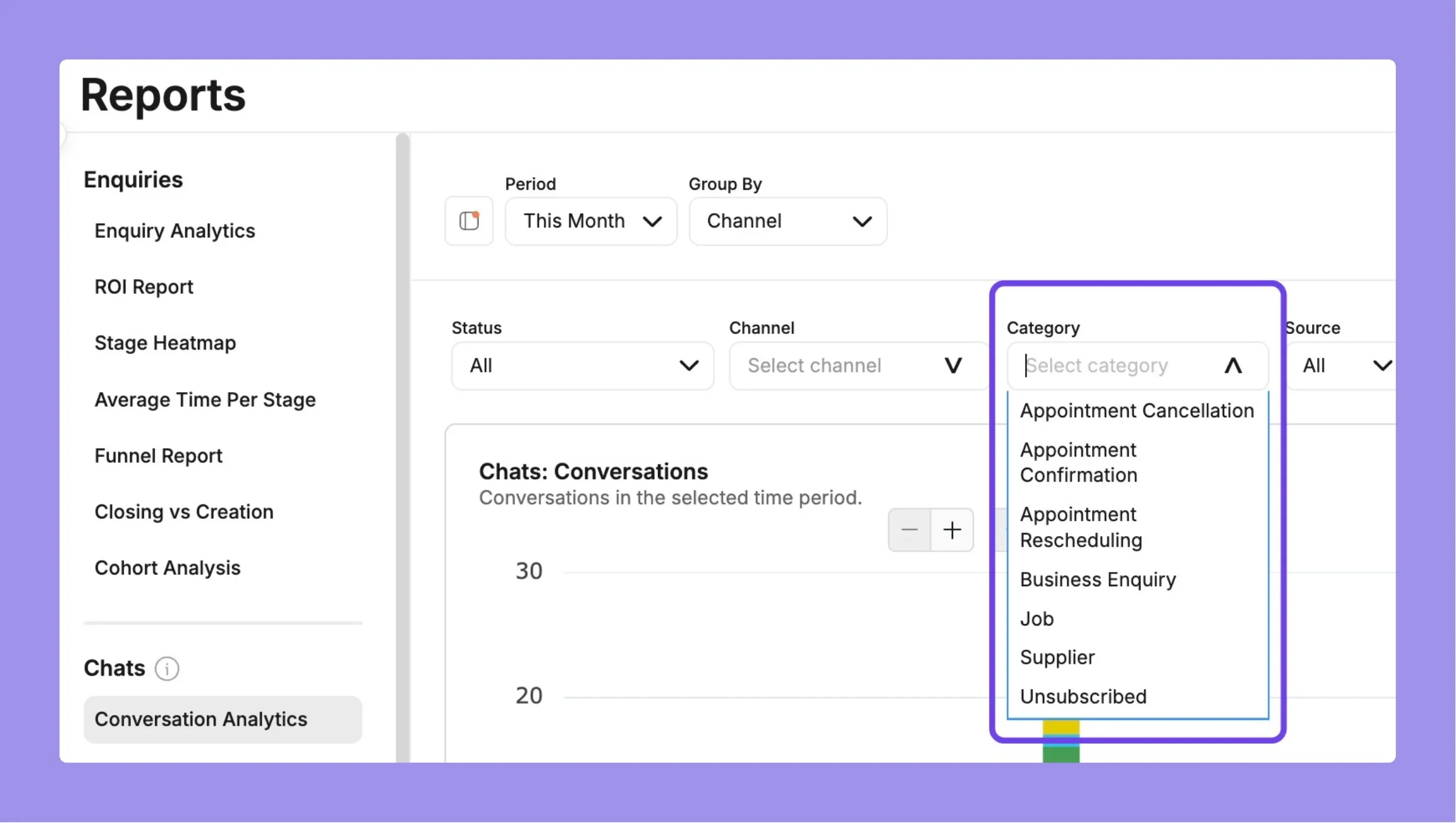Click the sidebar vertical scrollbar
Screen dimensions: 1456x823
(x=403, y=447)
